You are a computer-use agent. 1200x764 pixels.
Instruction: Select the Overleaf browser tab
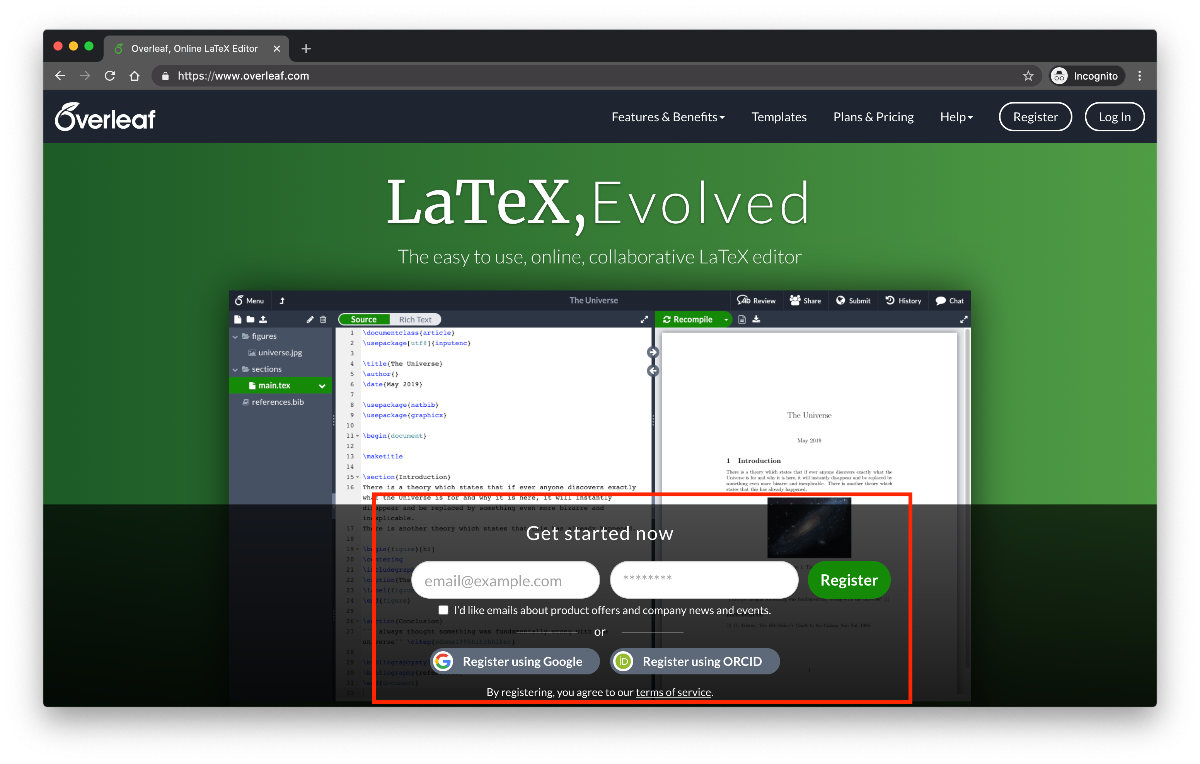[x=197, y=48]
